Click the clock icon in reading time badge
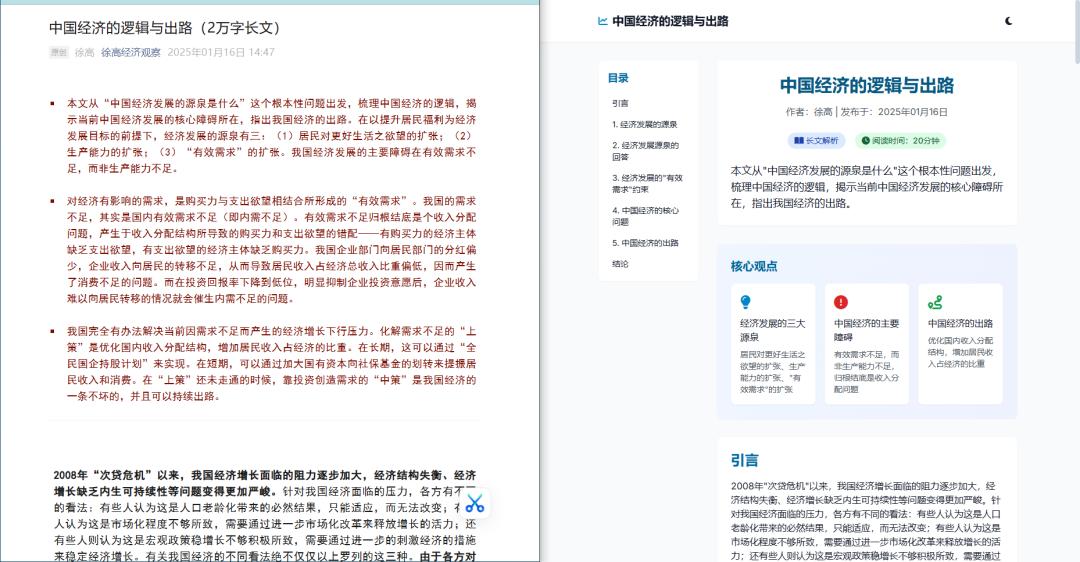The height and width of the screenshot is (562, 1080). [x=866, y=140]
